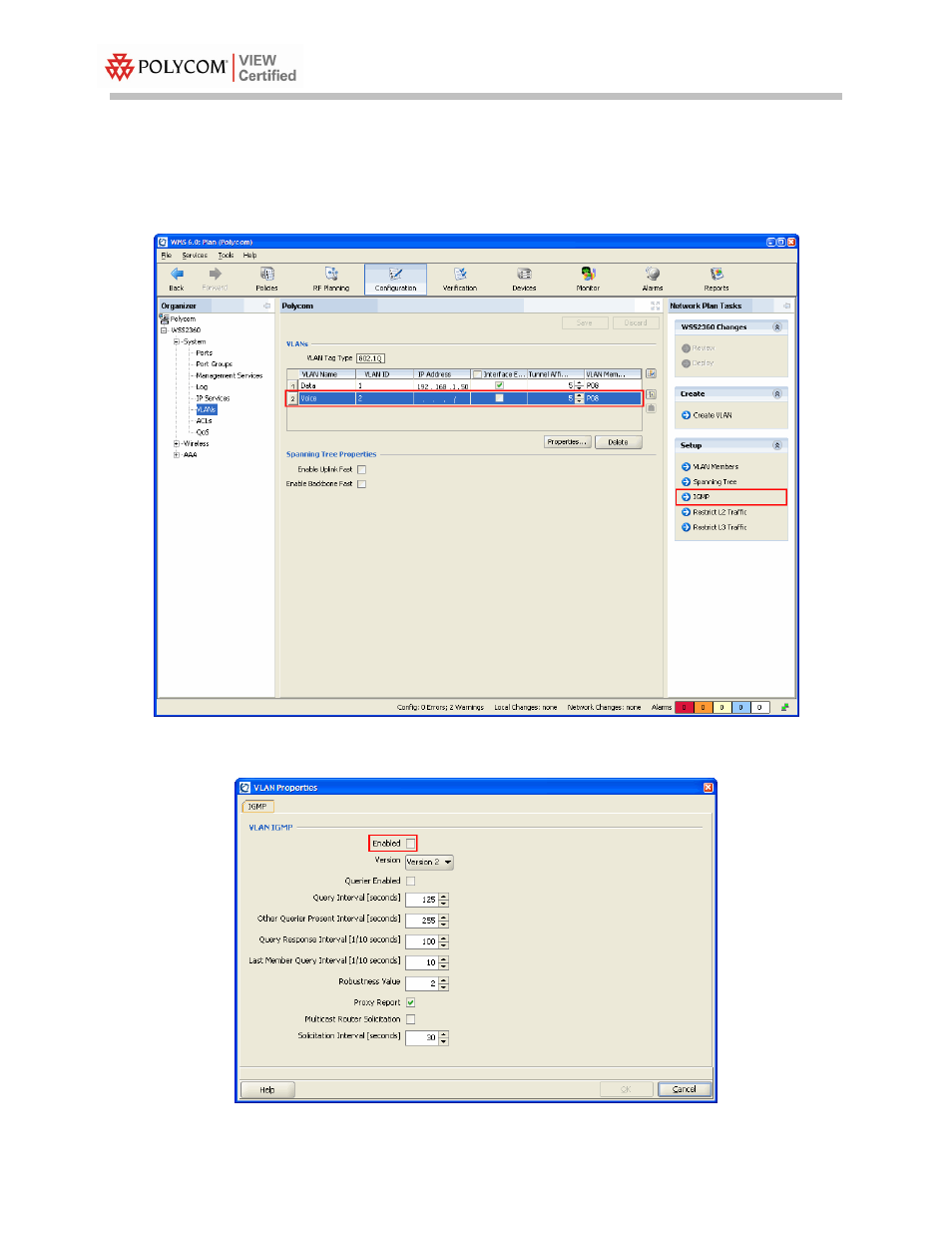Open the Tools menu
The width and height of the screenshot is (952, 1233).
(227, 255)
